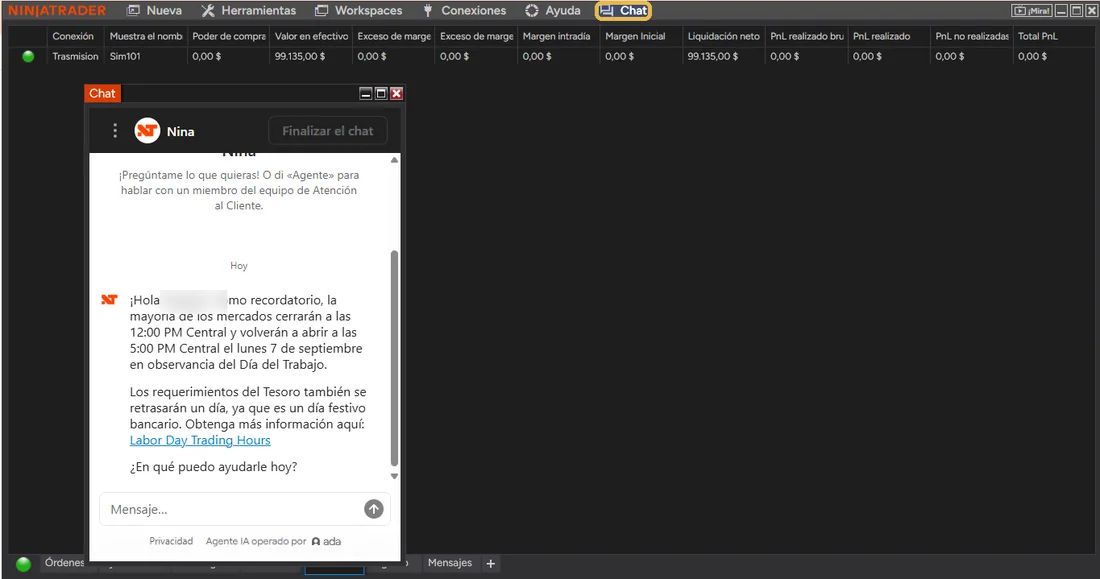Open the Privacidad link

coord(171,541)
